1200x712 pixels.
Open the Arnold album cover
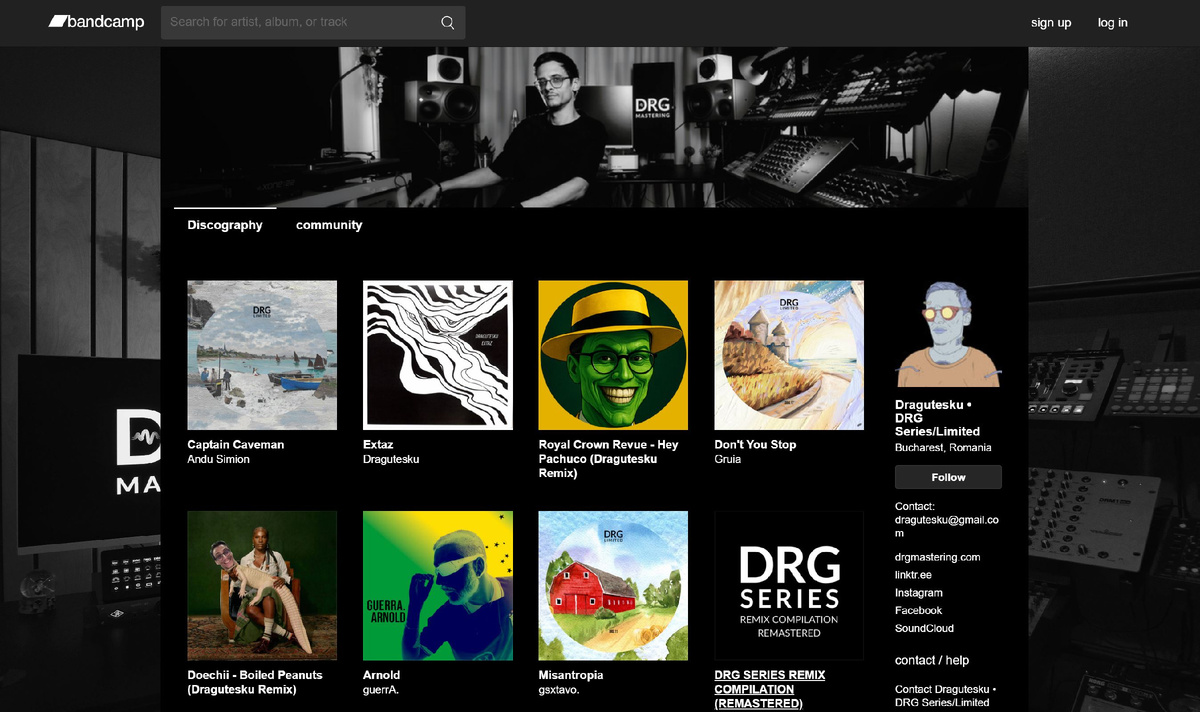(438, 586)
